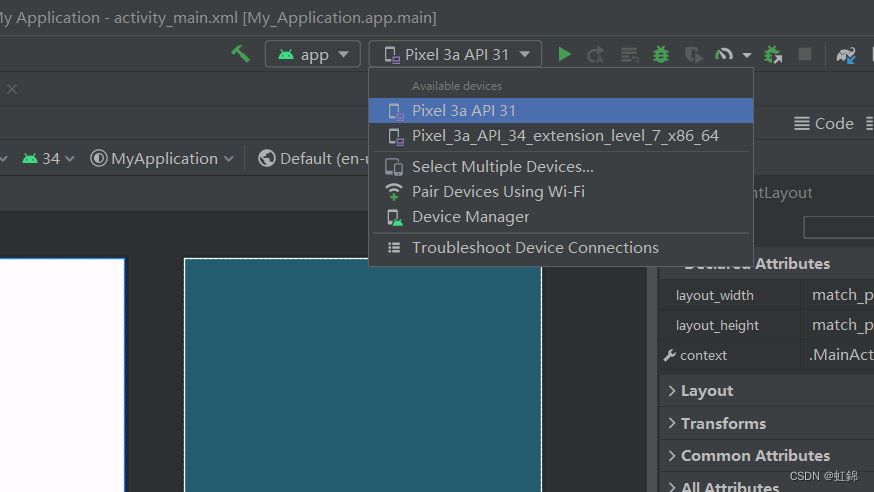Click the Apply Changes and Restart Activity icon
Screen dimensions: 874x492
tap(596, 54)
